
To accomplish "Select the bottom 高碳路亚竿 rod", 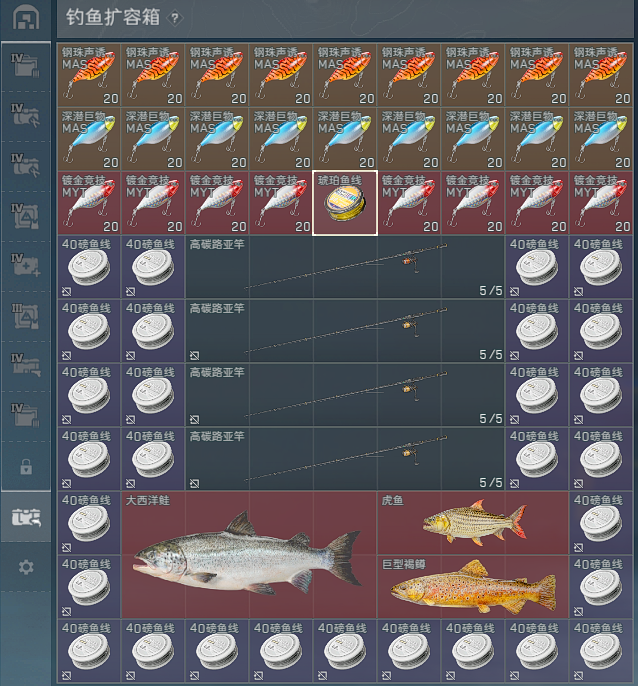I will [345, 458].
